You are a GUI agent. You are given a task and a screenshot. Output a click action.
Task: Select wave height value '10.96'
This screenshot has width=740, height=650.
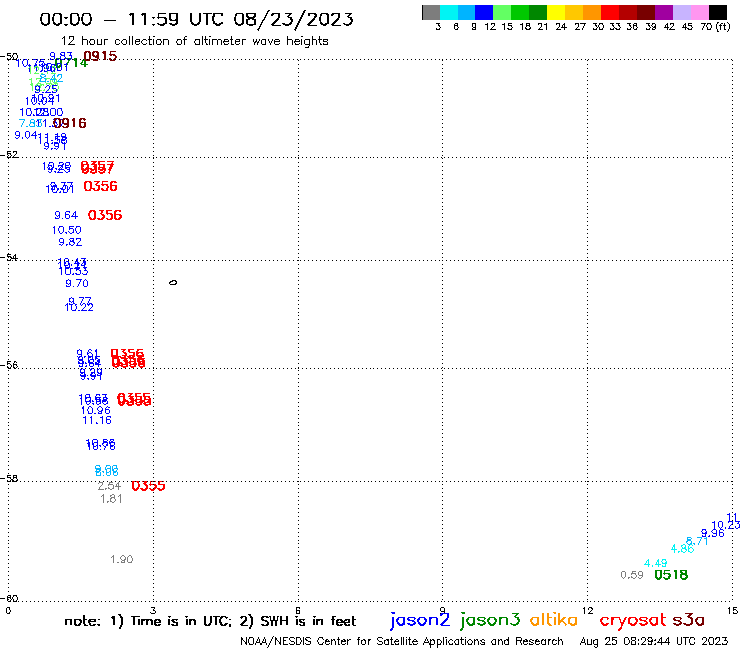point(96,411)
